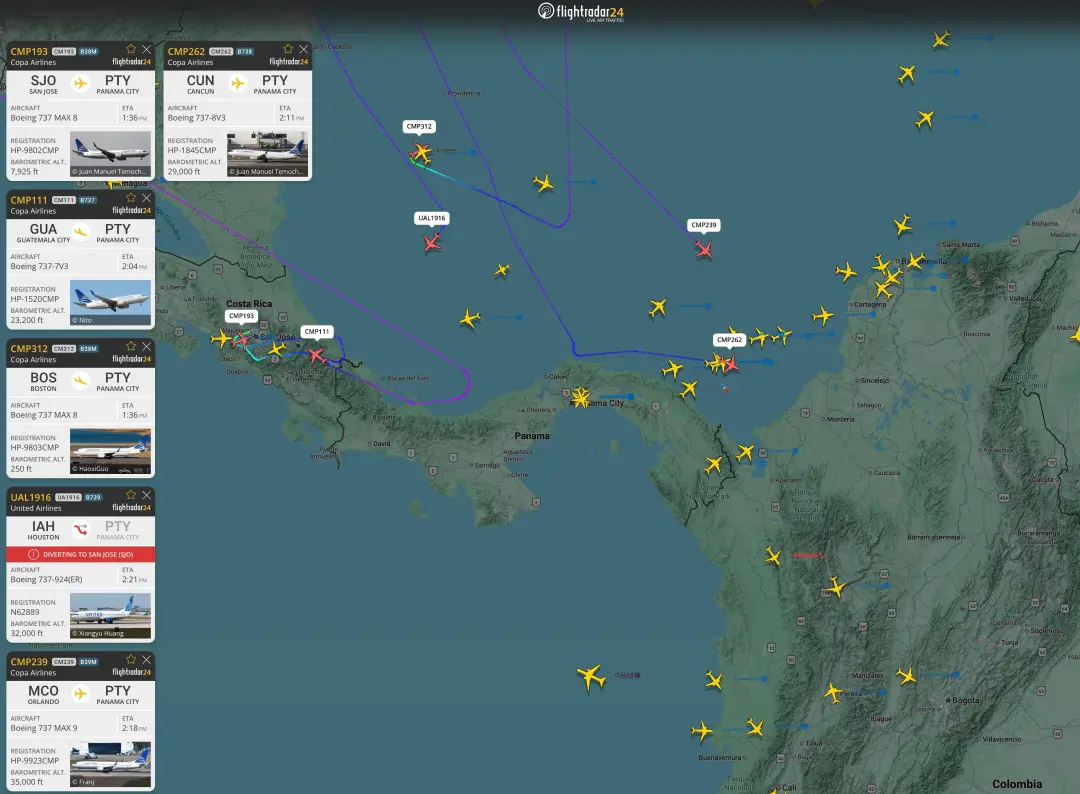Image resolution: width=1080 pixels, height=794 pixels.
Task: Open the aircraft photo on CMP193 card
Action: click(x=110, y=154)
